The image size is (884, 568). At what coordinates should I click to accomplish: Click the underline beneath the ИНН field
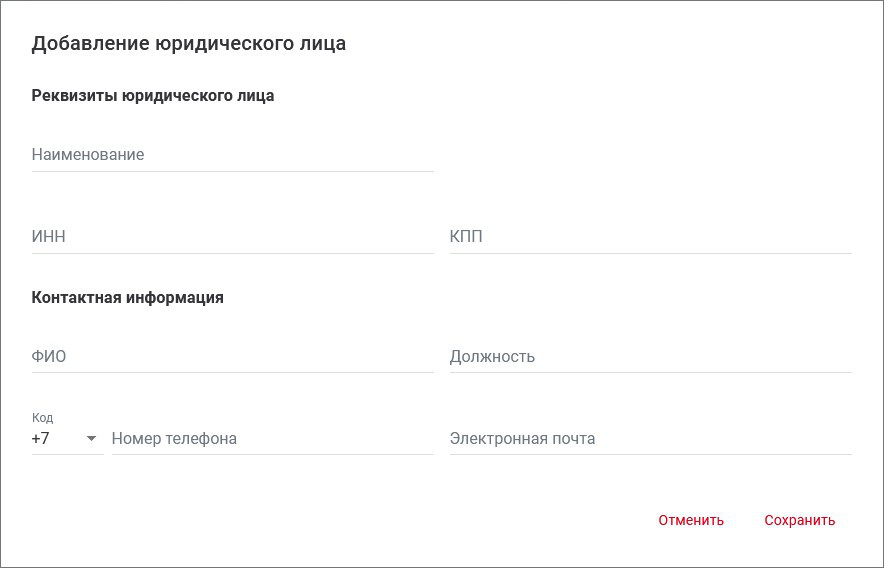click(x=232, y=253)
